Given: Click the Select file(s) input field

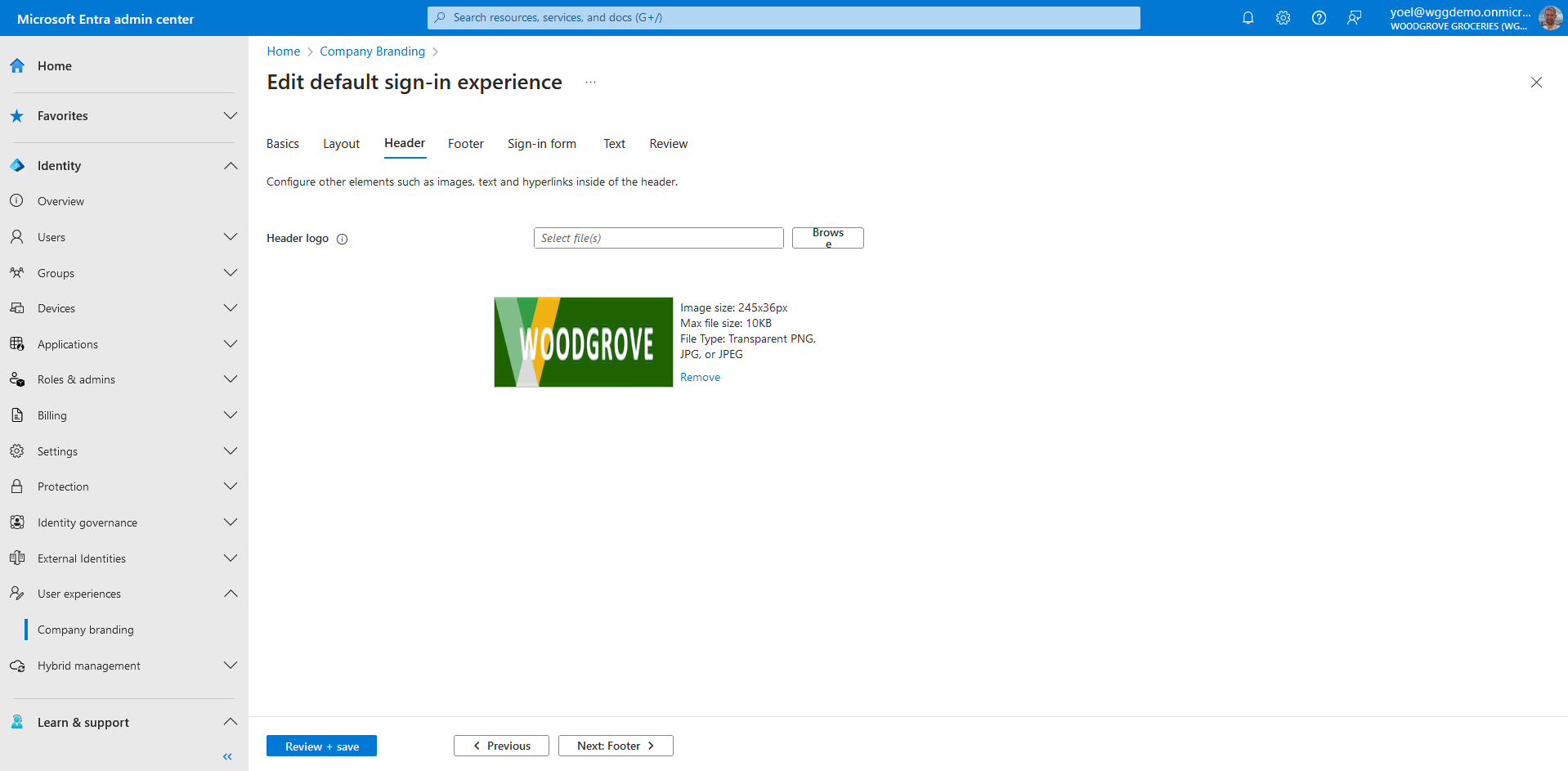Looking at the screenshot, I should pos(658,238).
